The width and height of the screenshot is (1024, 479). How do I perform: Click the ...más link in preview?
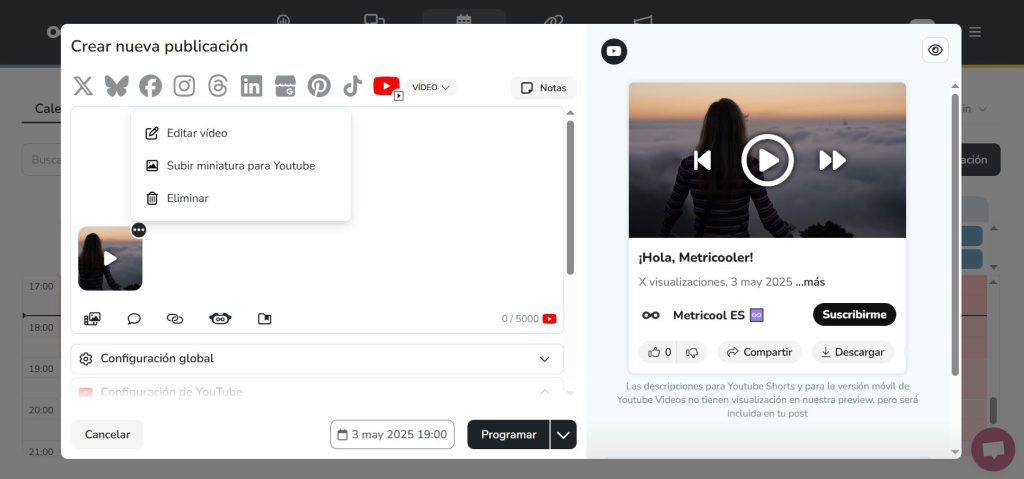point(810,282)
